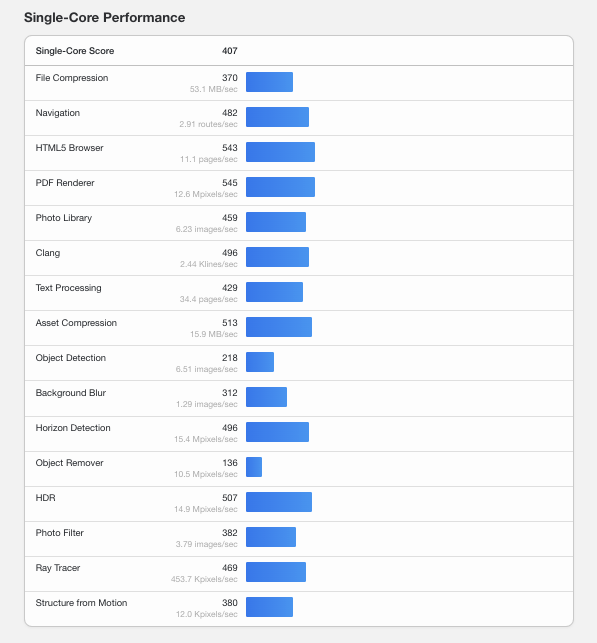Viewport: 597px width, 643px height.
Task: Click the Horizon Detection label
Action: point(73,428)
